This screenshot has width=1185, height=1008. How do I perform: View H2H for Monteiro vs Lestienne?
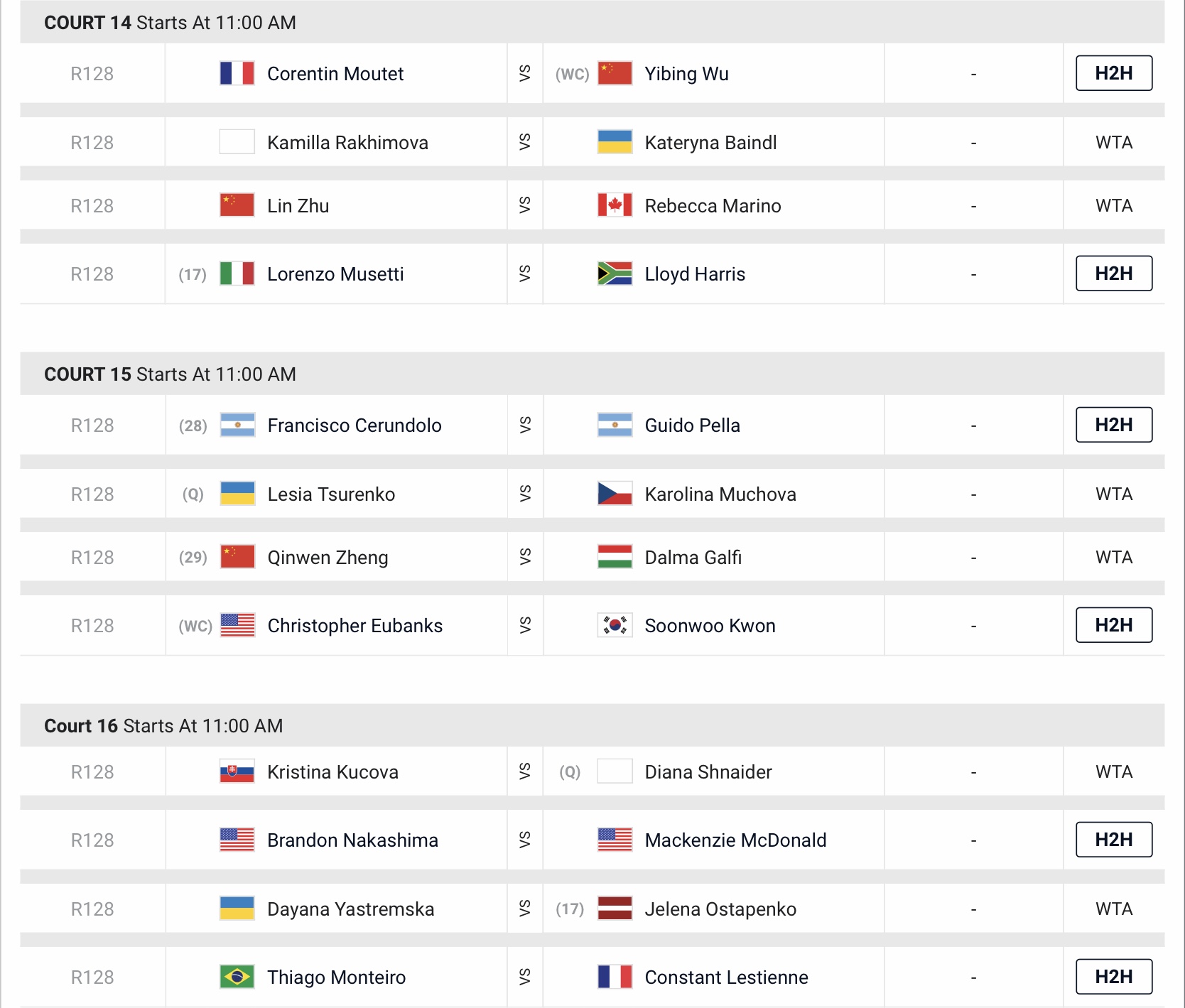tap(1113, 977)
